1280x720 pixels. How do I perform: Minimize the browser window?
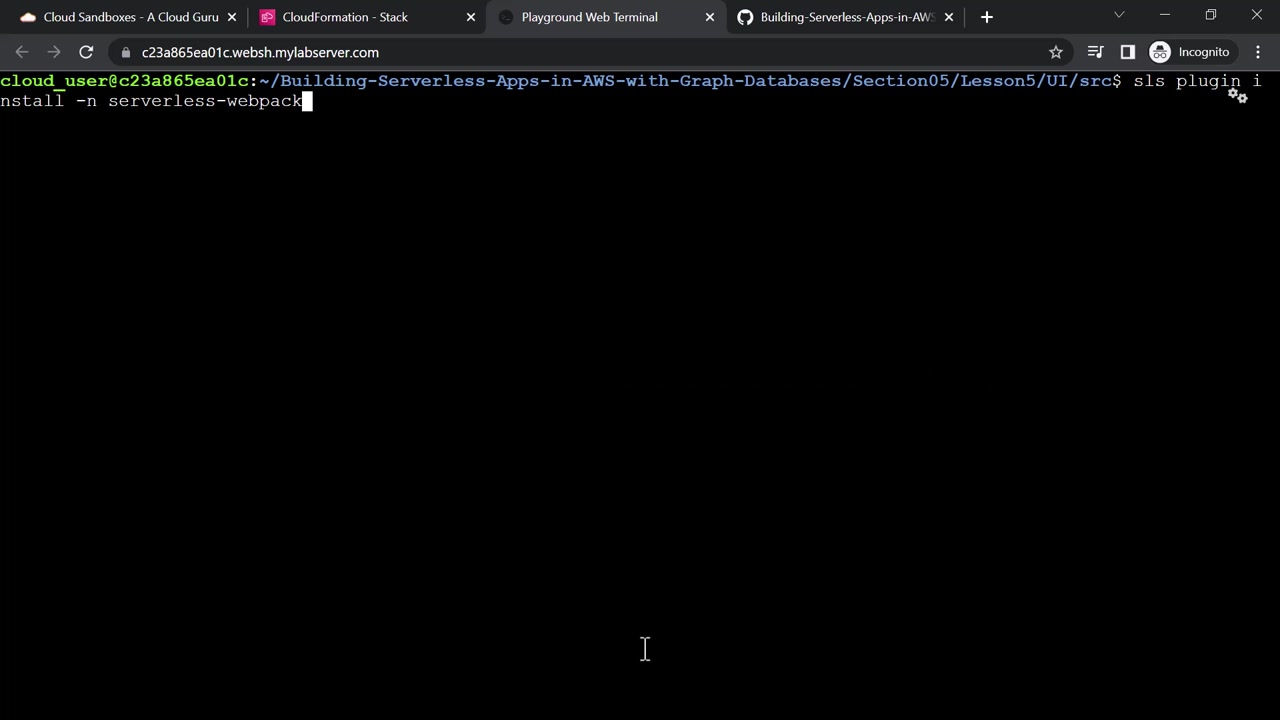(x=1165, y=15)
